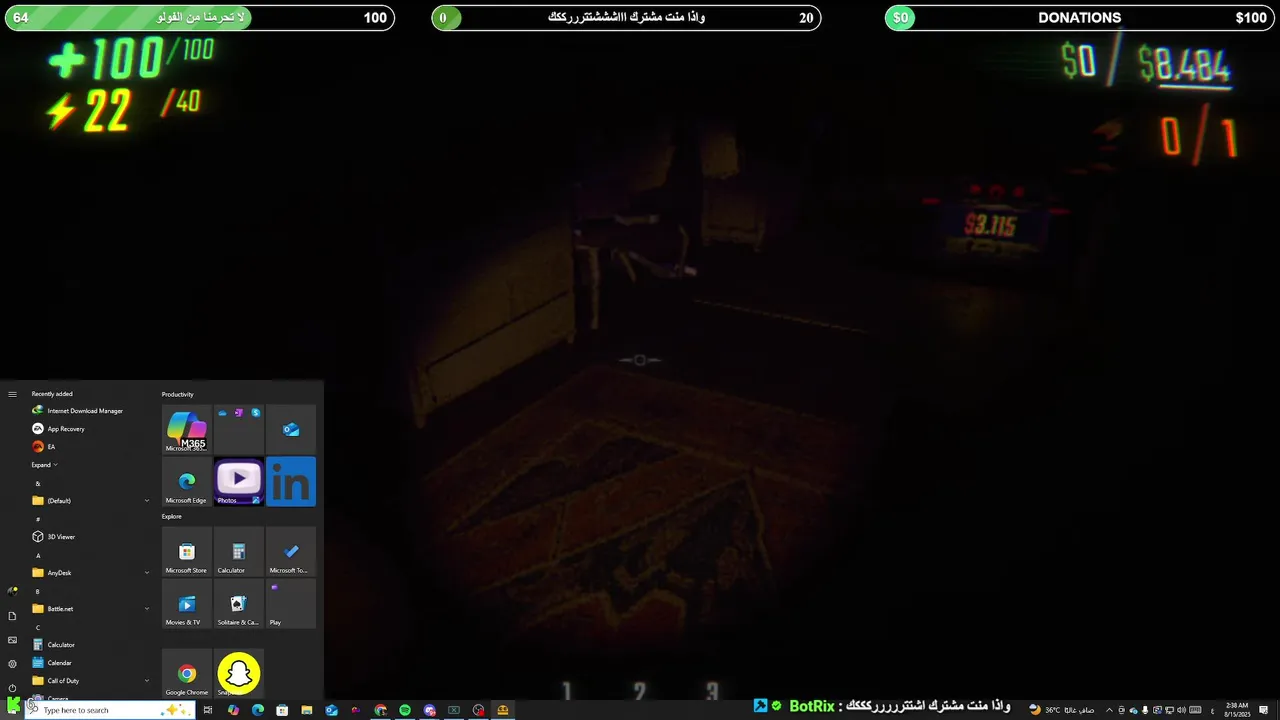Click the subscriber goal bar showing 20
Image resolution: width=1280 pixels, height=720 pixels.
tap(626, 18)
